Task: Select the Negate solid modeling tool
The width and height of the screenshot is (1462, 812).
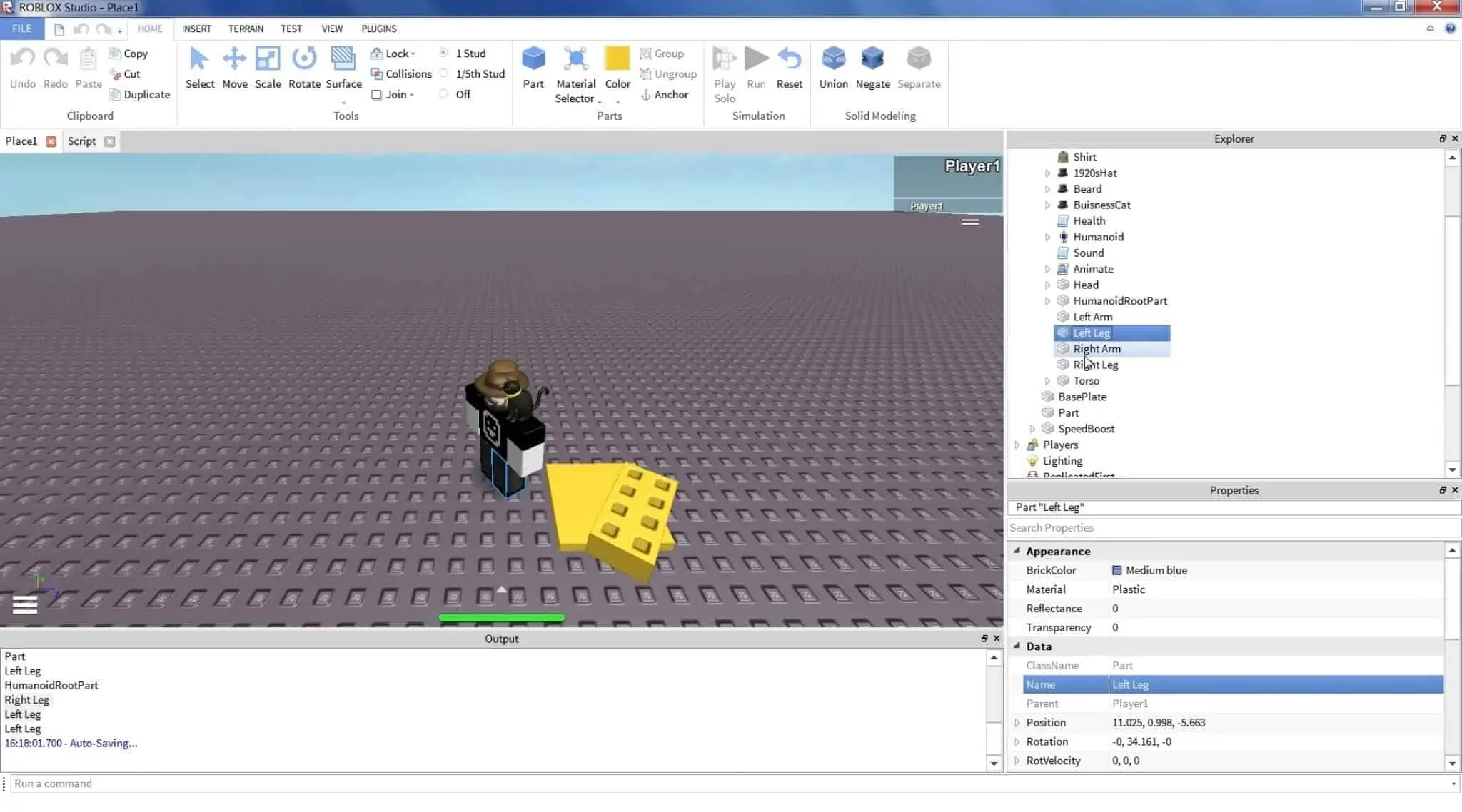Action: [872, 67]
